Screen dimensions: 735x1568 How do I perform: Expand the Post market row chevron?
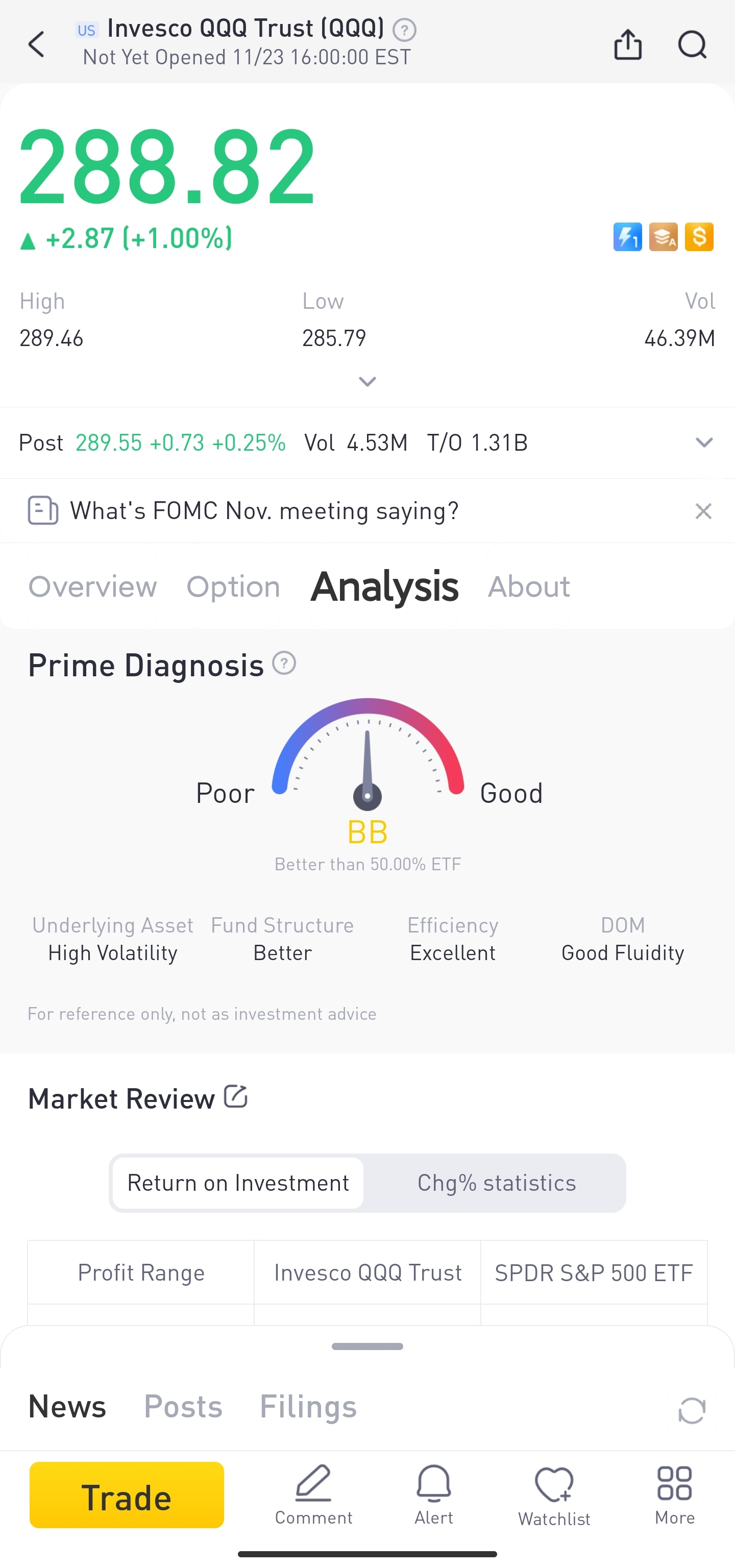(x=704, y=443)
